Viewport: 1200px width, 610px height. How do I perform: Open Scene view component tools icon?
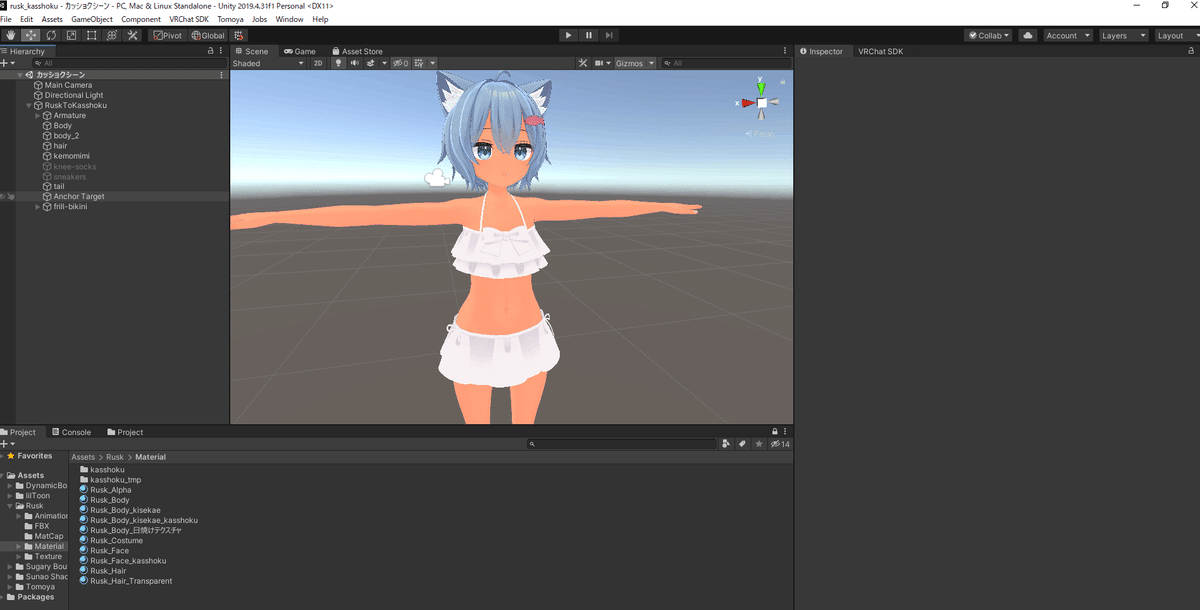[x=583, y=63]
